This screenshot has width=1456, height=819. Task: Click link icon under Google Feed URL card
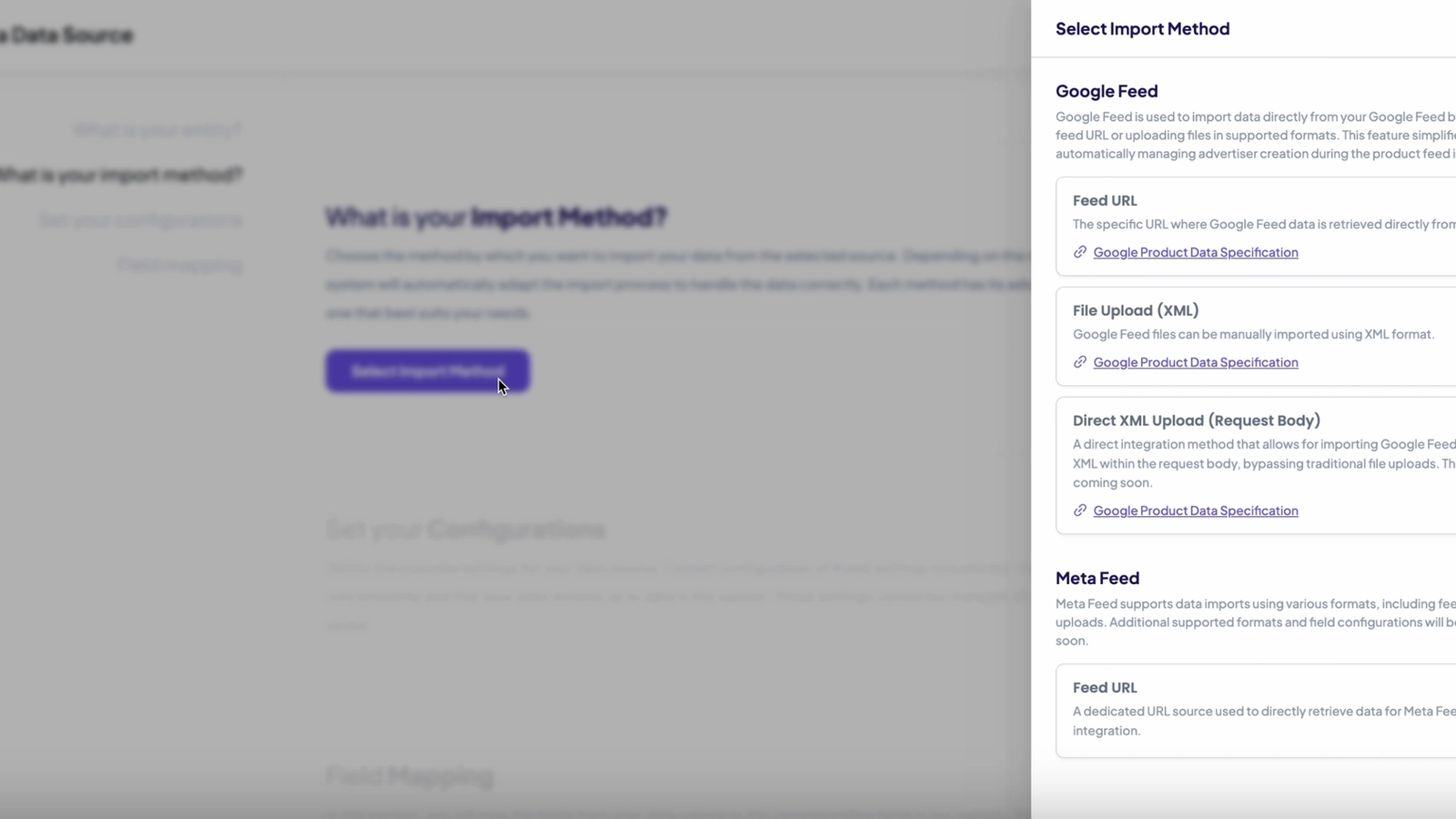(x=1080, y=252)
